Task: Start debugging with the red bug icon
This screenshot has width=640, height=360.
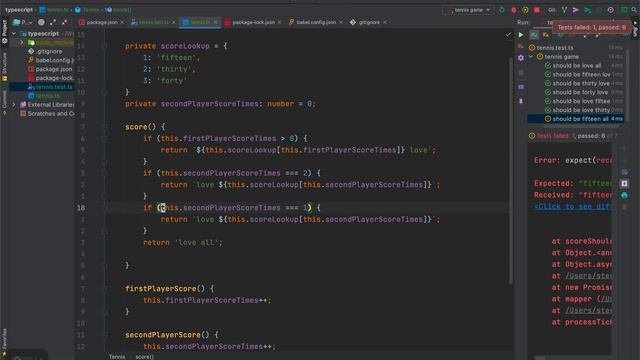Action: pos(514,10)
